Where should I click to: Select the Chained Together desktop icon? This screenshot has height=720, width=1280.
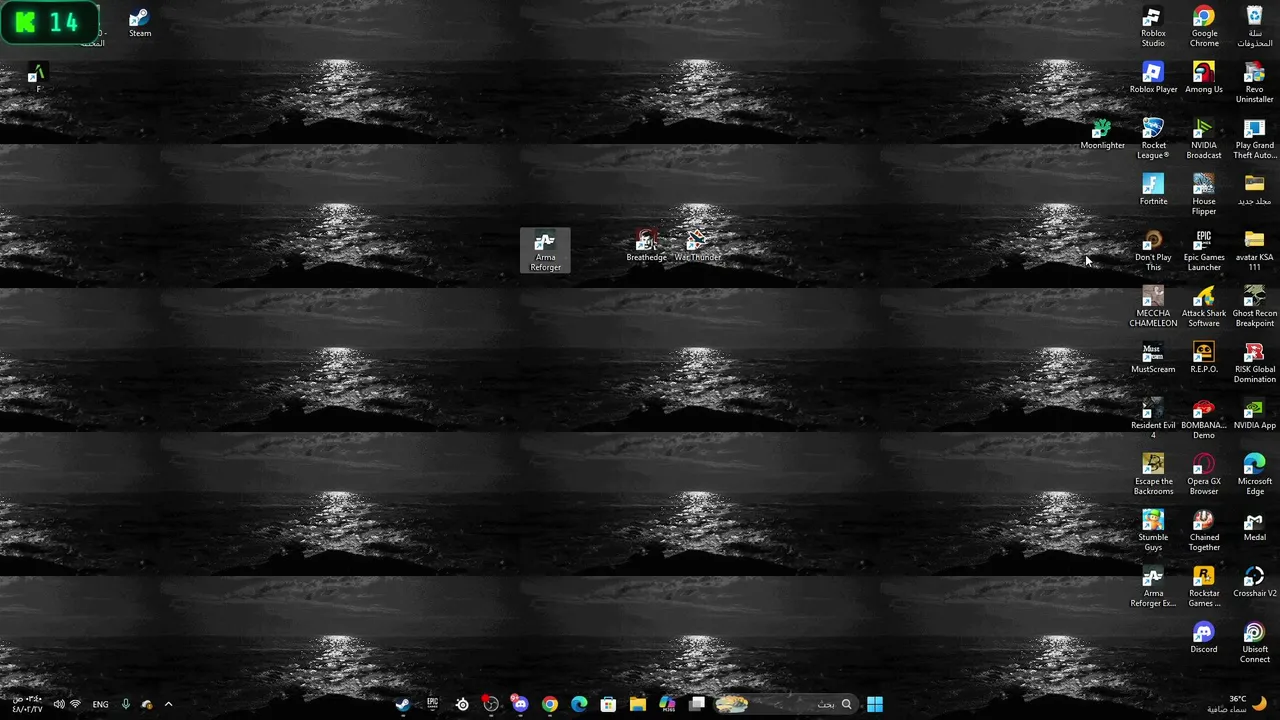1204,532
